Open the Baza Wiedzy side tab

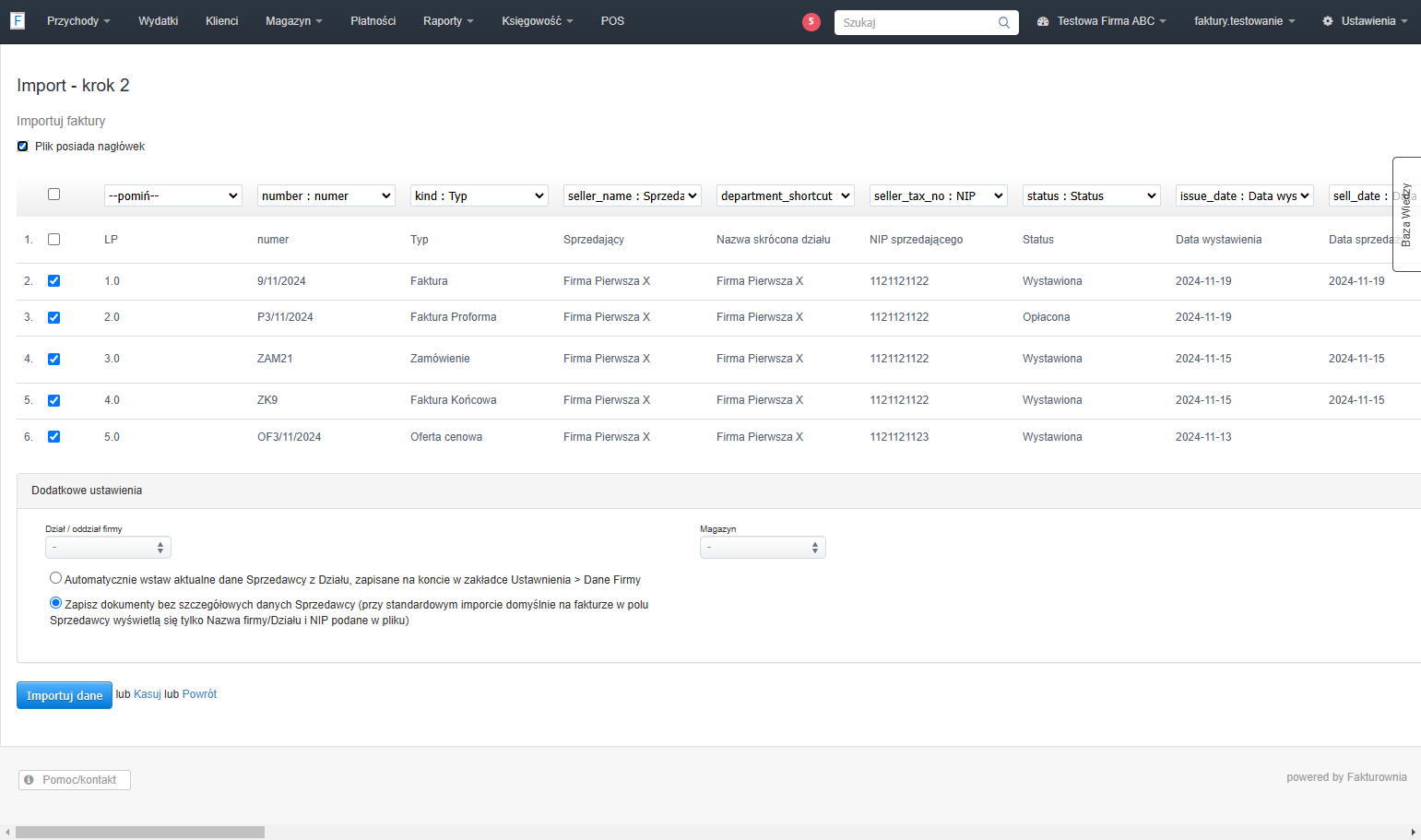pyautogui.click(x=1406, y=214)
